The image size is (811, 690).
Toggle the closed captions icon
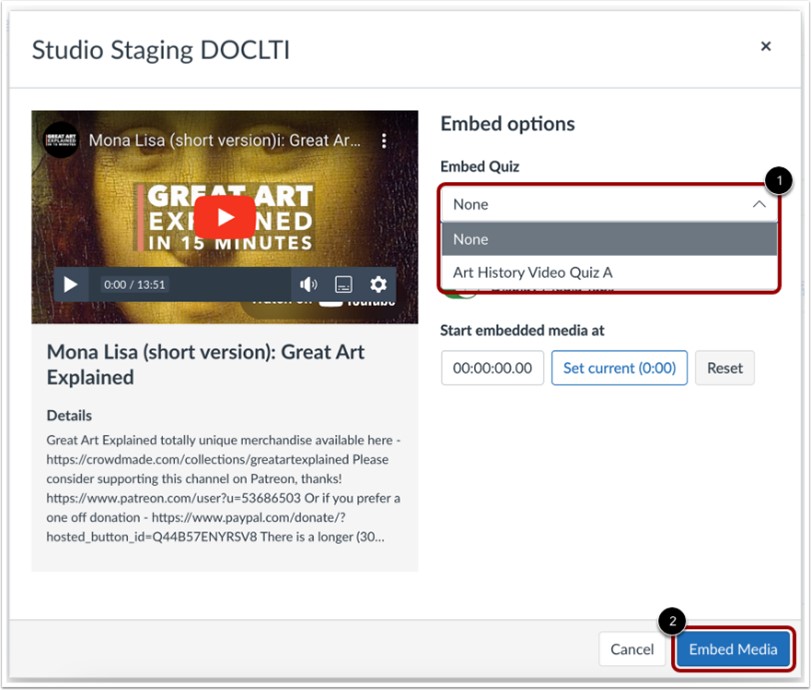[342, 284]
